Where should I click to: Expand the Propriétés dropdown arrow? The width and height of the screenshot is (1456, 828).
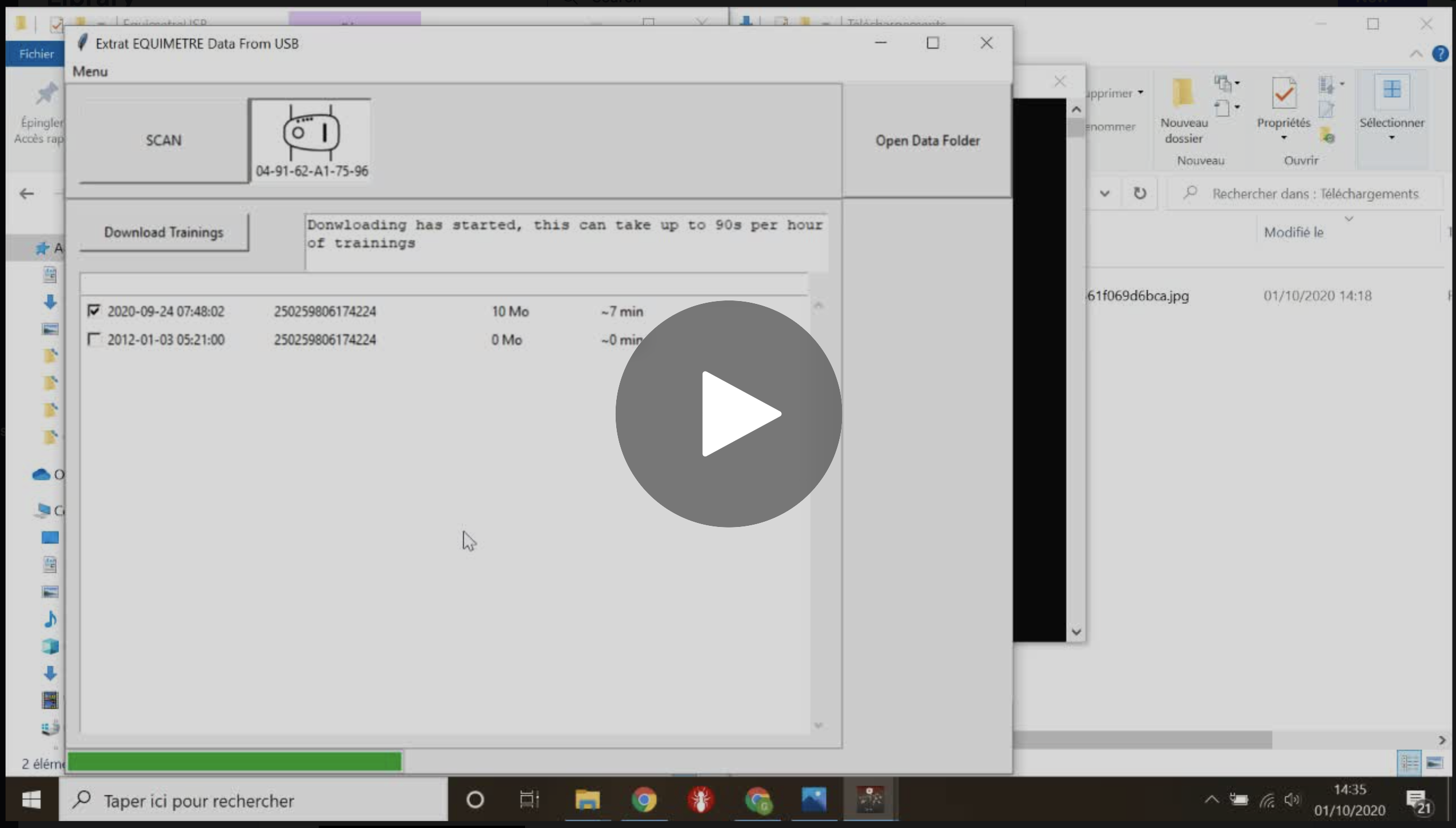pyautogui.click(x=1284, y=138)
